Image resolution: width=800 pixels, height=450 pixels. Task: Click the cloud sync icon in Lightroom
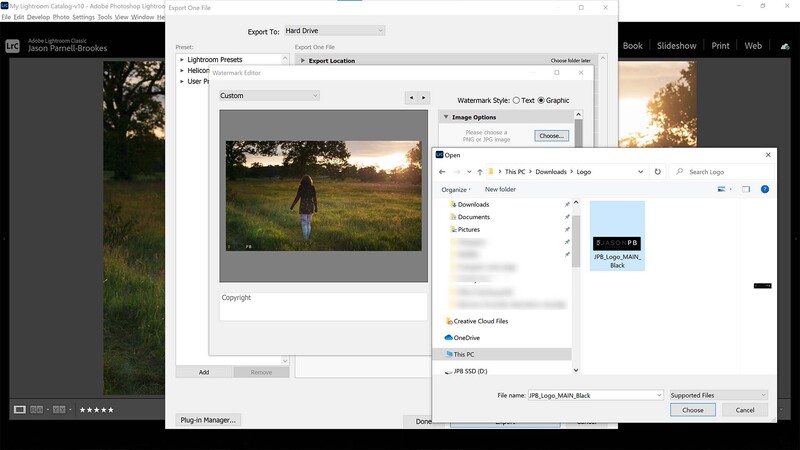785,46
